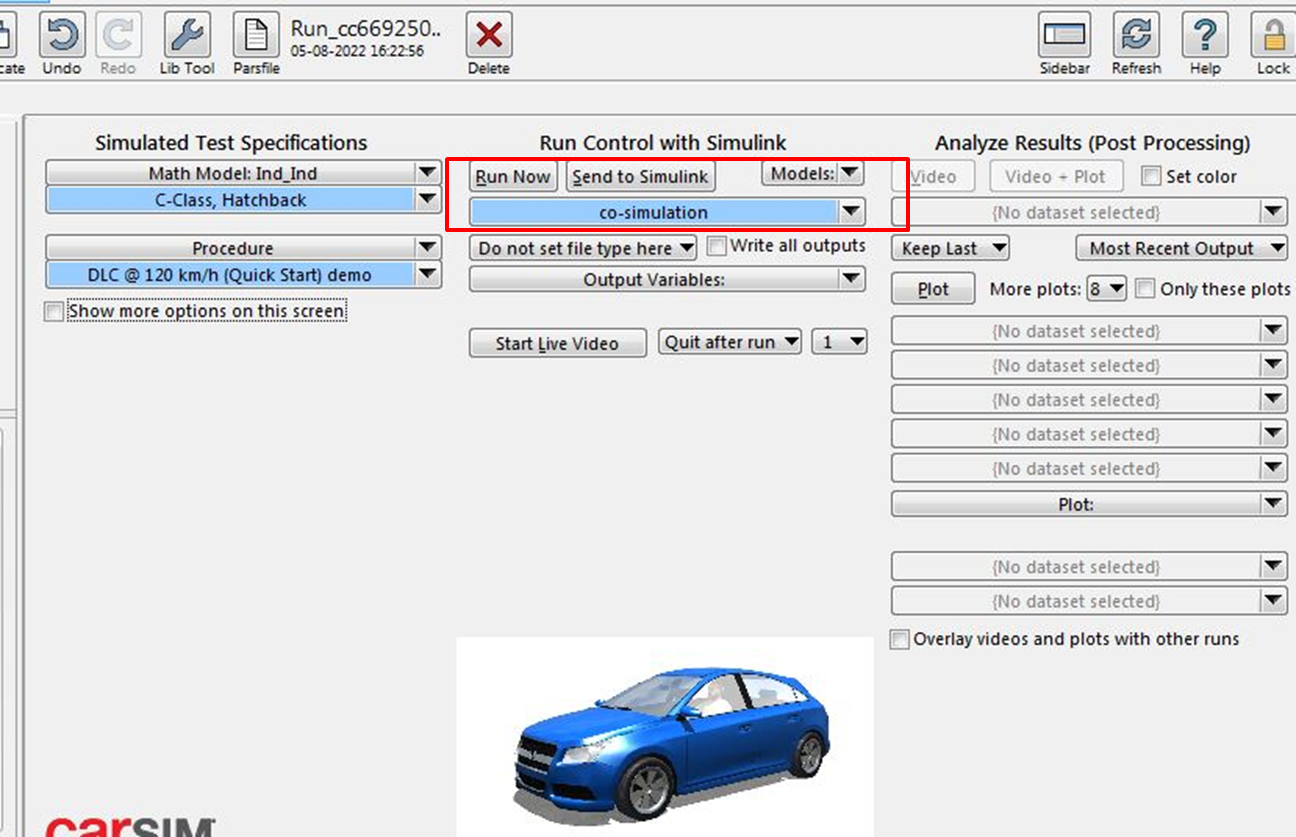Click the Simulated Test Specifications heading

(x=231, y=143)
